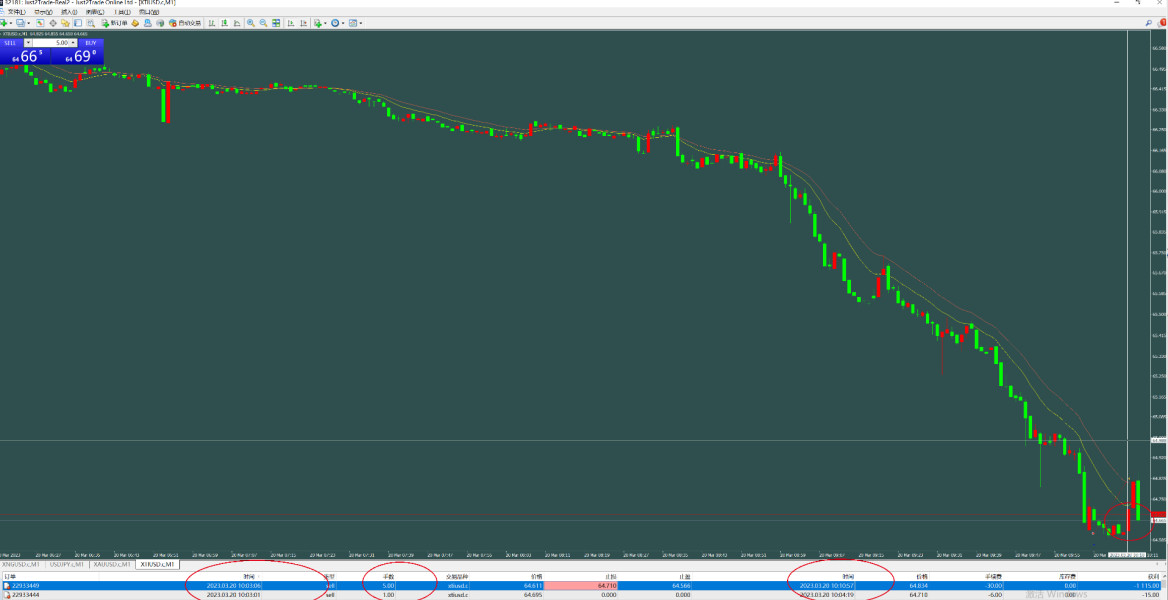Open the File menu
This screenshot has width=1168, height=600.
click(x=16, y=12)
